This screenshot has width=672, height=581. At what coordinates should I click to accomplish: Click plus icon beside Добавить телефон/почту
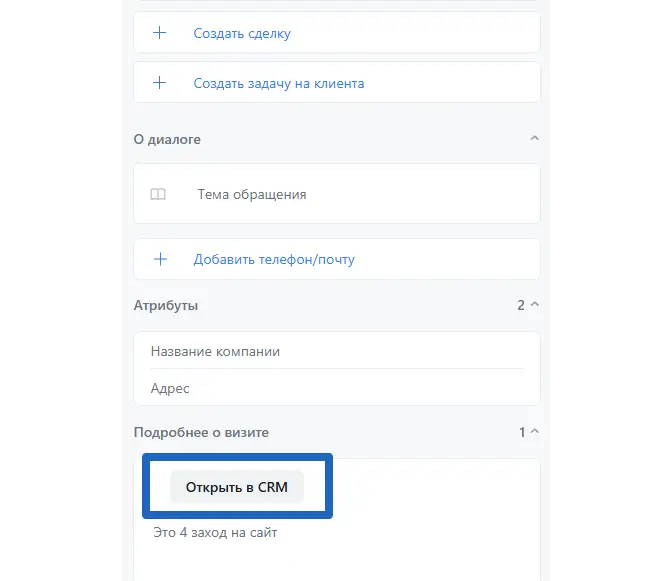click(x=159, y=259)
